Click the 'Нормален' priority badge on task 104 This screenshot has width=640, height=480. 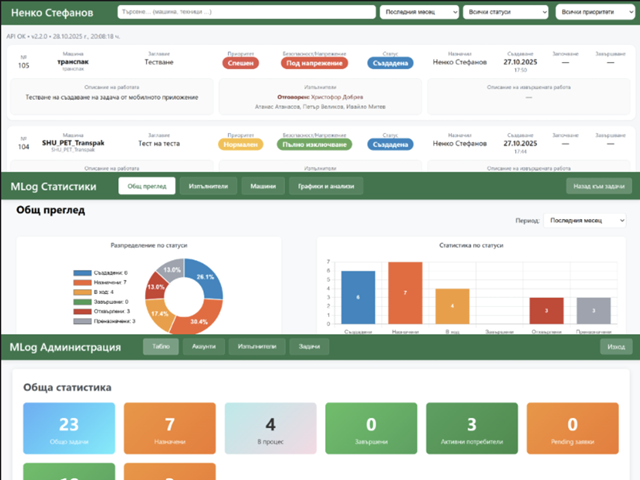click(x=240, y=144)
